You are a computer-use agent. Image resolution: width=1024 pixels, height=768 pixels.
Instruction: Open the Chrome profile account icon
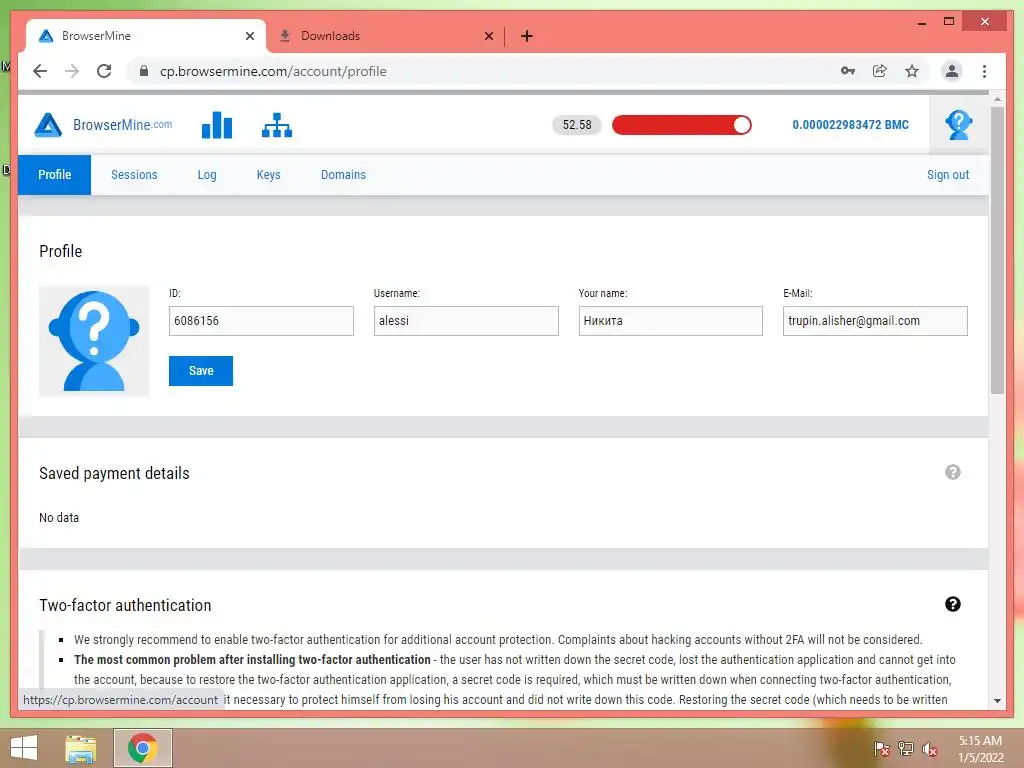pos(952,71)
